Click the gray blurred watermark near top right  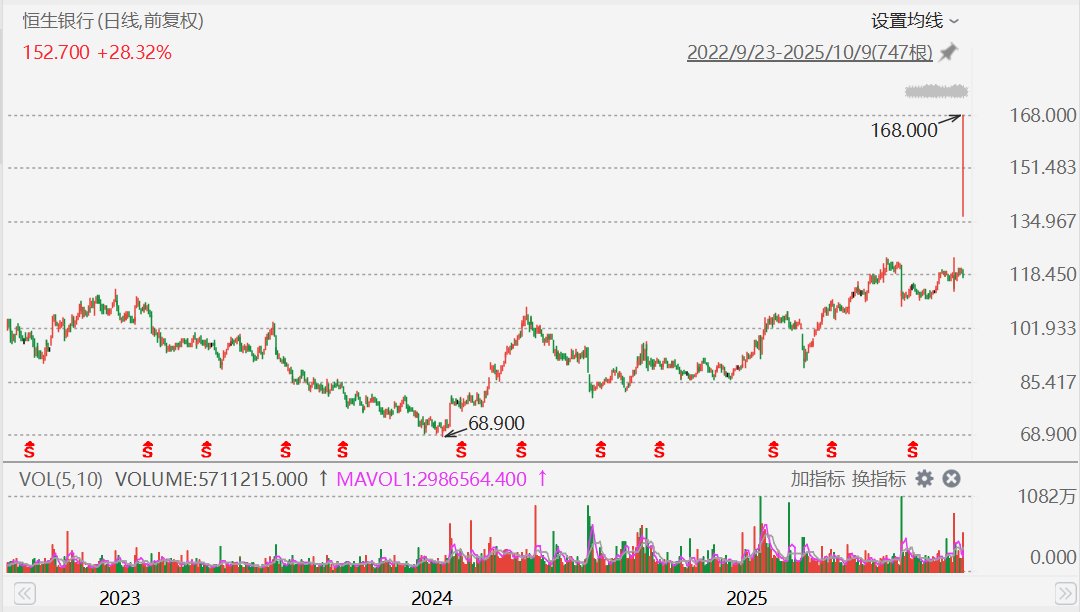[x=936, y=92]
